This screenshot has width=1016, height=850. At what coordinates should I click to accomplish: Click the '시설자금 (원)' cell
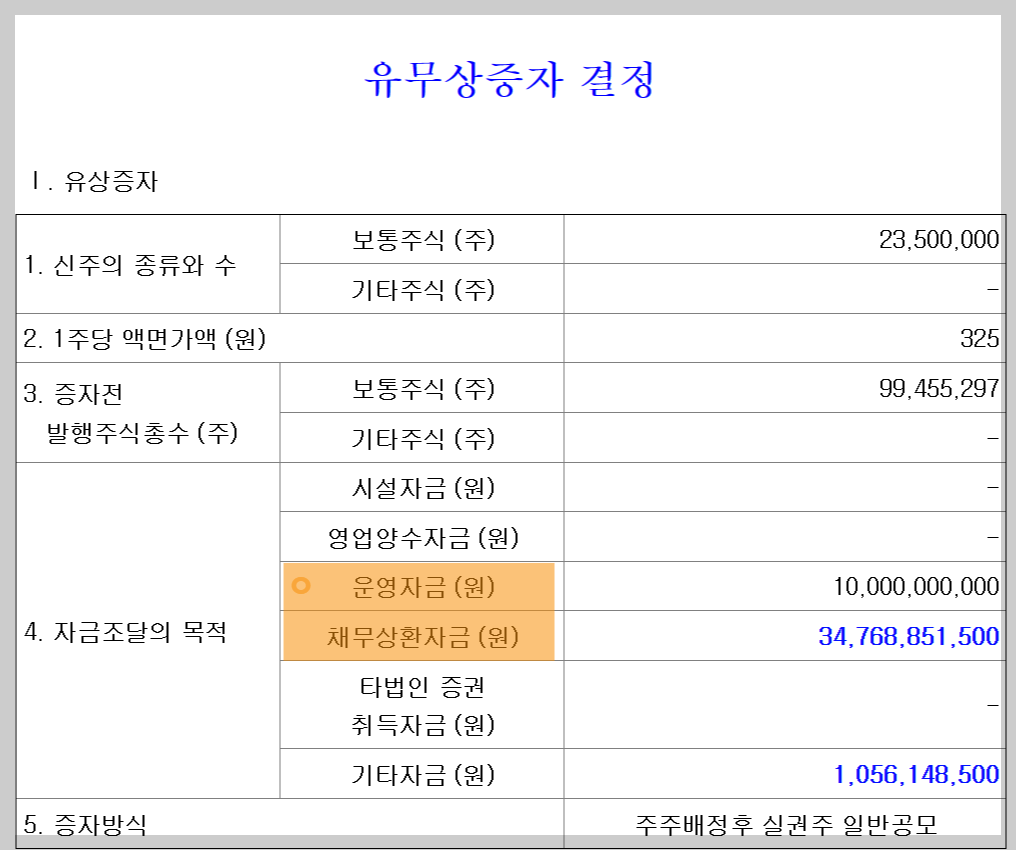(x=422, y=488)
